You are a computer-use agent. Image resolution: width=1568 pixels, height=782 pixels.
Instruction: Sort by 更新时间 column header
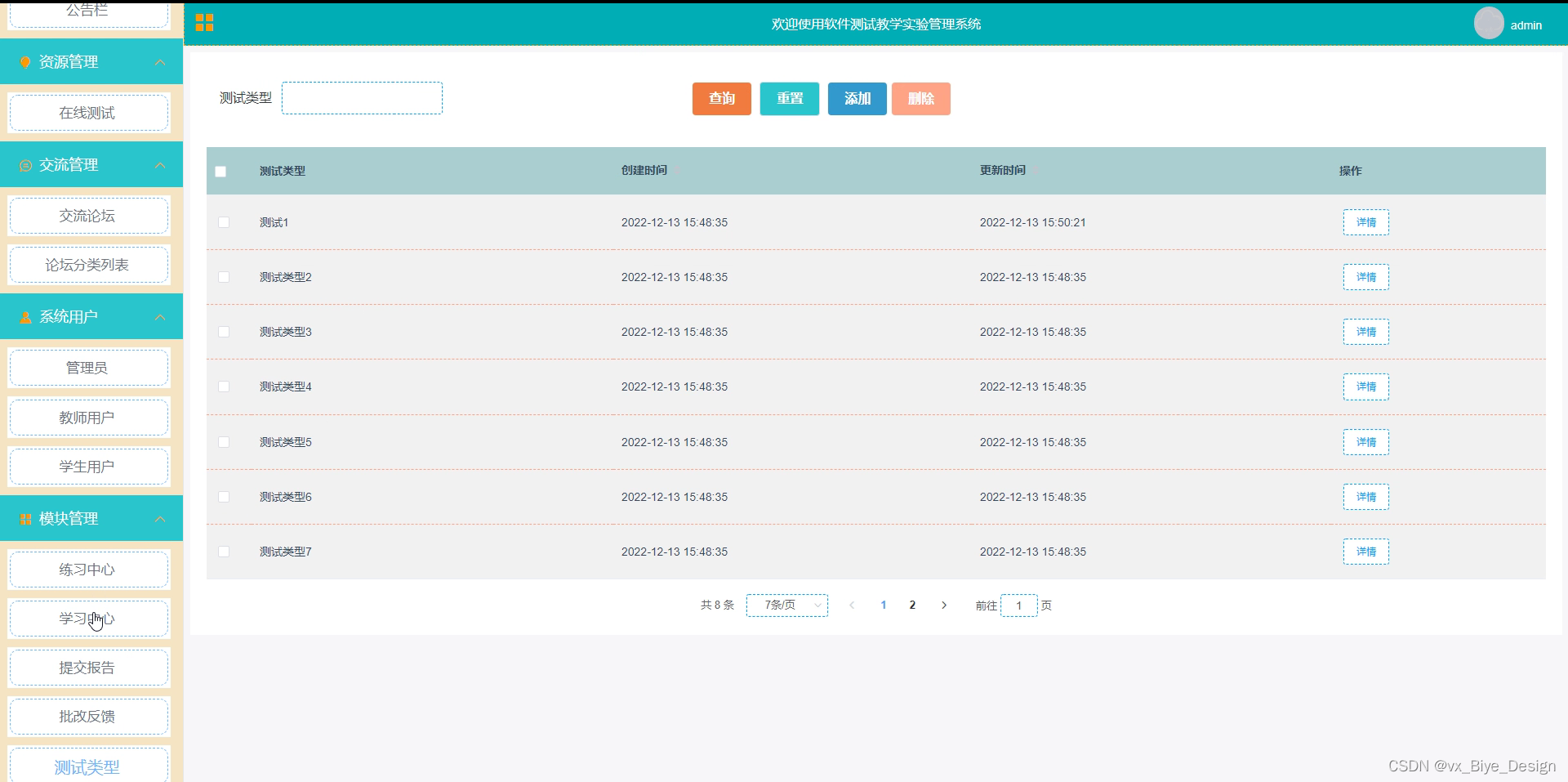click(1003, 170)
